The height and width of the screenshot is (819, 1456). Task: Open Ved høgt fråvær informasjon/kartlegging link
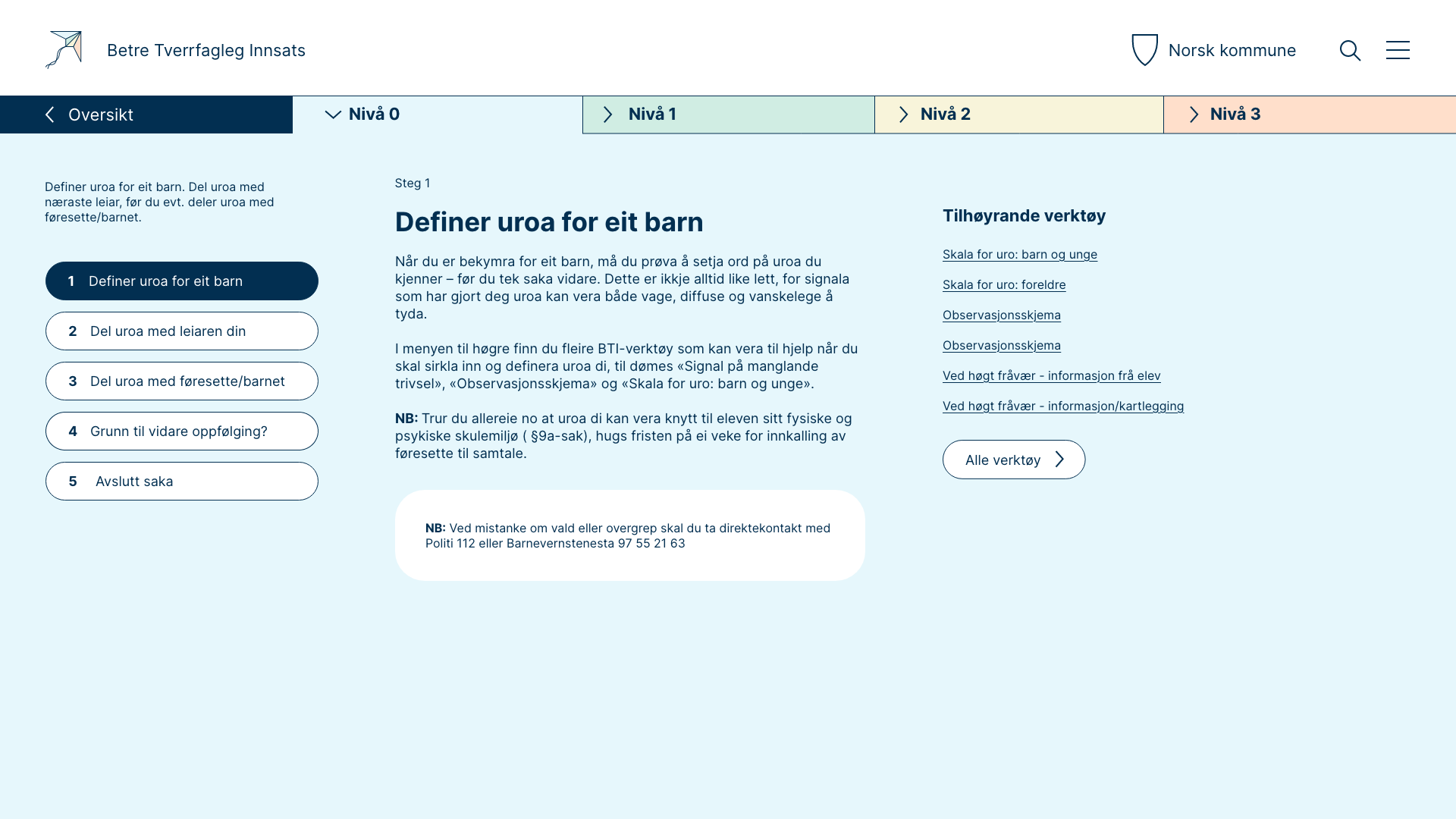coord(1062,406)
